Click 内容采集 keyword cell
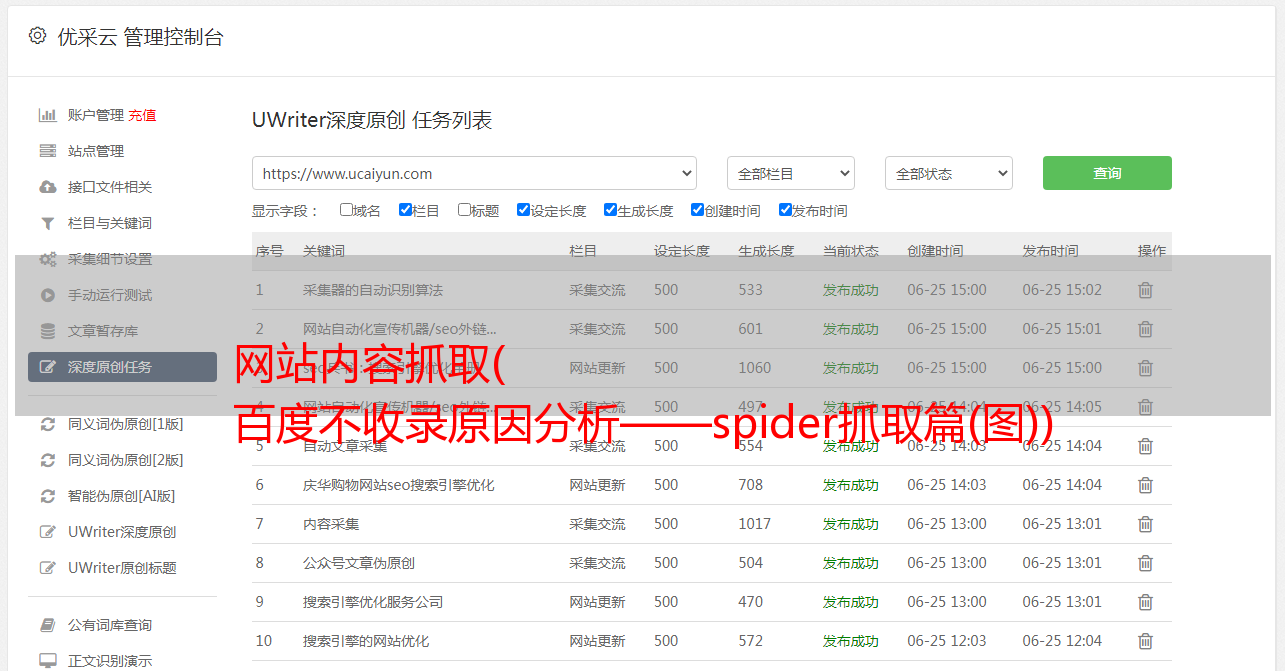The image size is (1285, 671). click(x=331, y=524)
